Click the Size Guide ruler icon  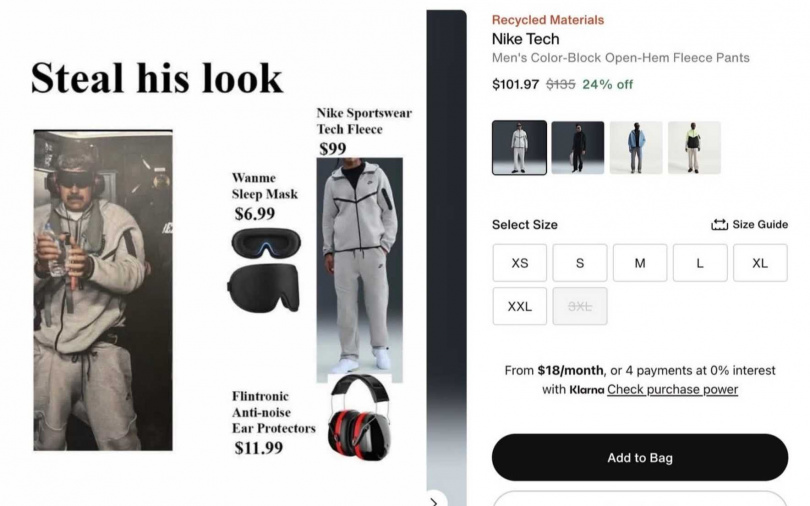click(x=719, y=225)
